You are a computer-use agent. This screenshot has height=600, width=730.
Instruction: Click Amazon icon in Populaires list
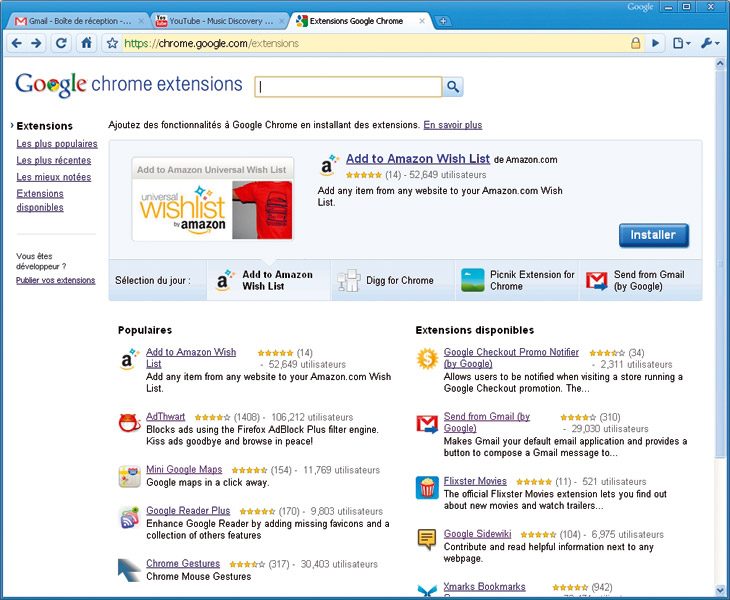[x=129, y=359]
